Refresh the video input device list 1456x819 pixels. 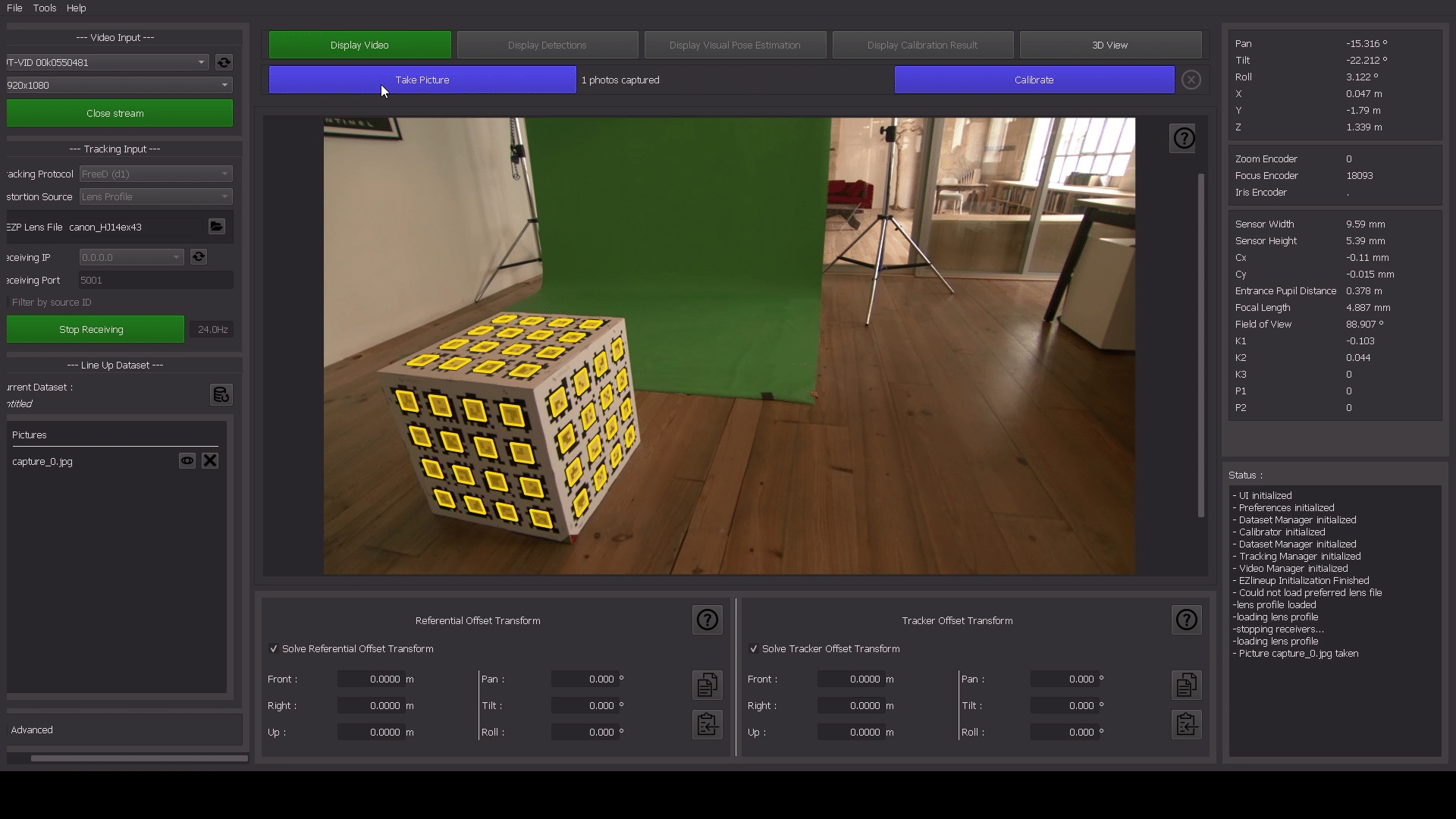(x=224, y=62)
